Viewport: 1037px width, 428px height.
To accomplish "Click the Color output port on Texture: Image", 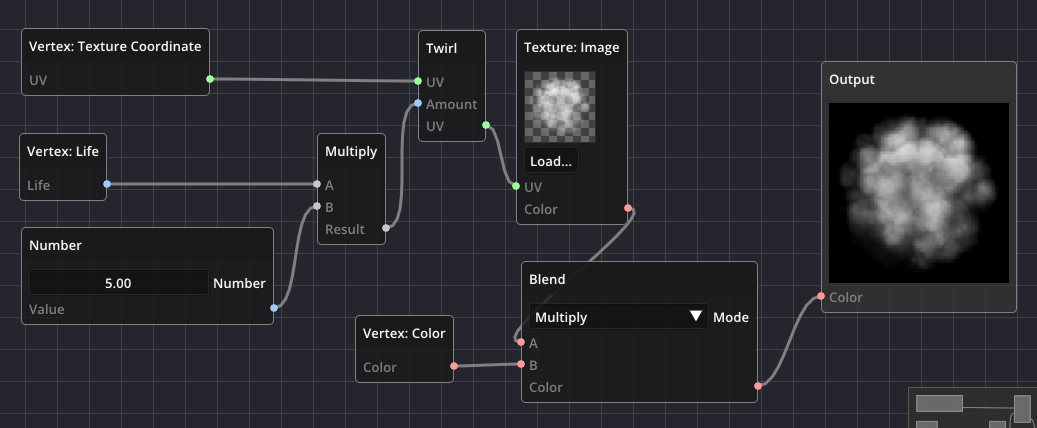I will click(x=628, y=209).
